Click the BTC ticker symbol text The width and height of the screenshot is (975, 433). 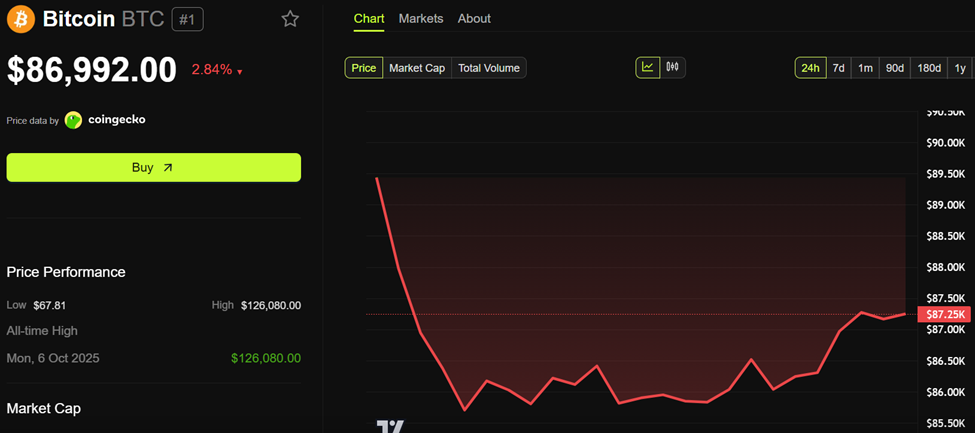point(143,19)
